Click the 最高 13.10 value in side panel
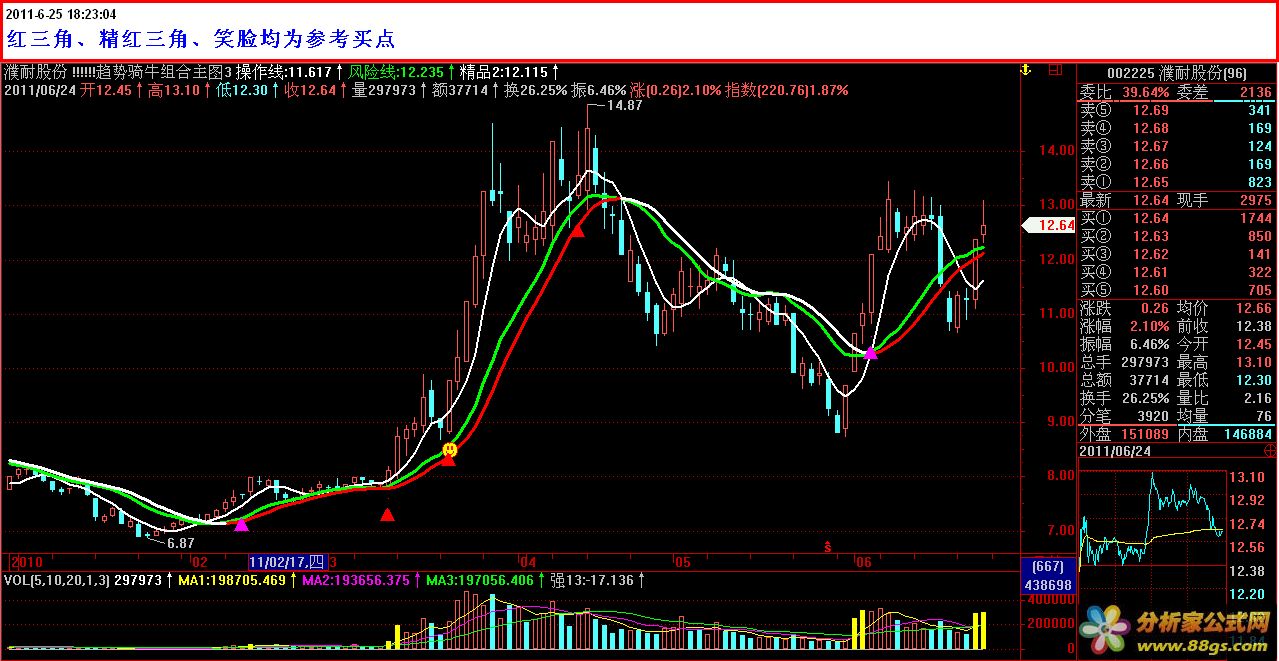 click(x=1252, y=362)
